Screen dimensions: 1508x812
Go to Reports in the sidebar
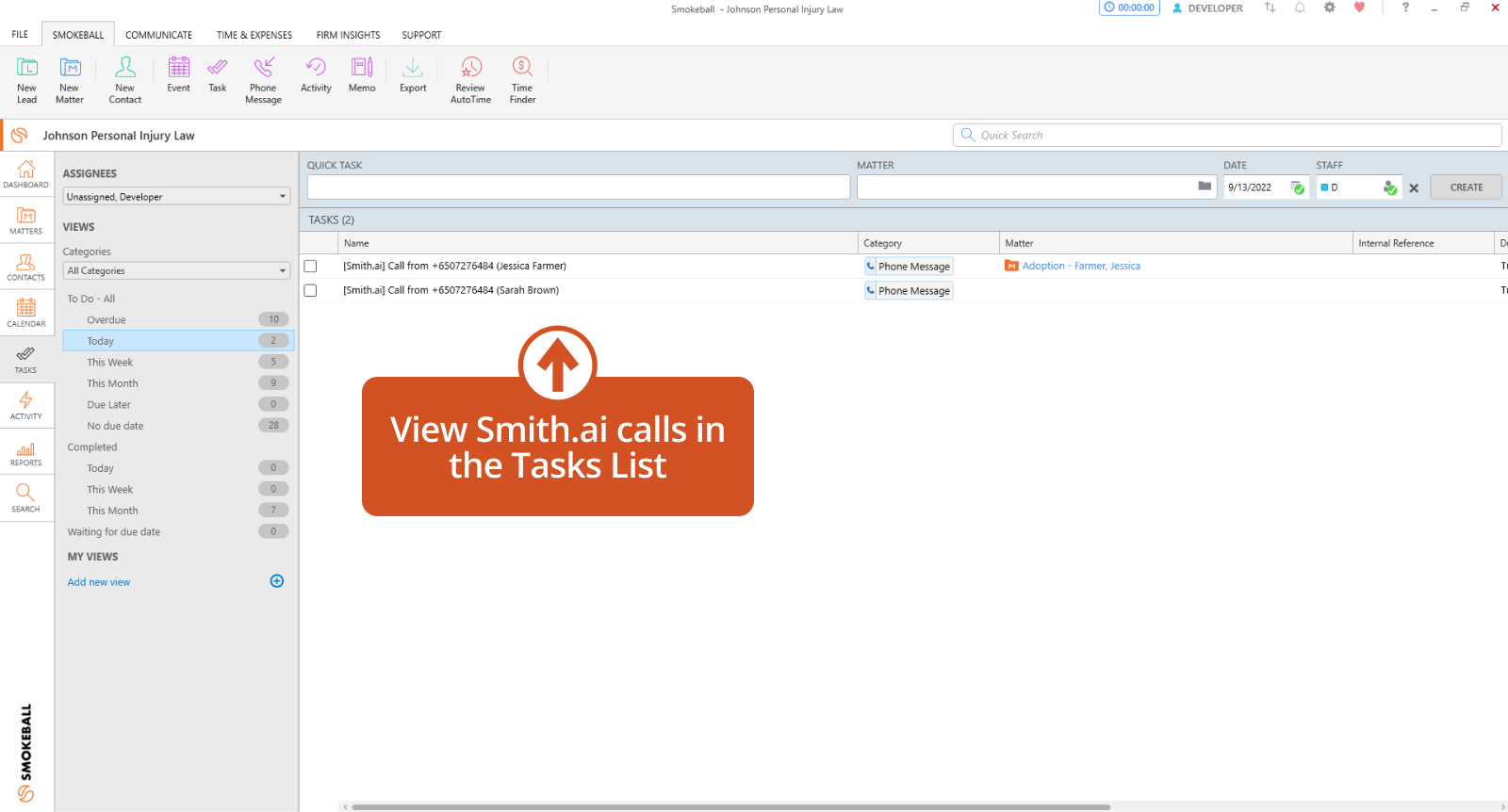click(x=26, y=454)
